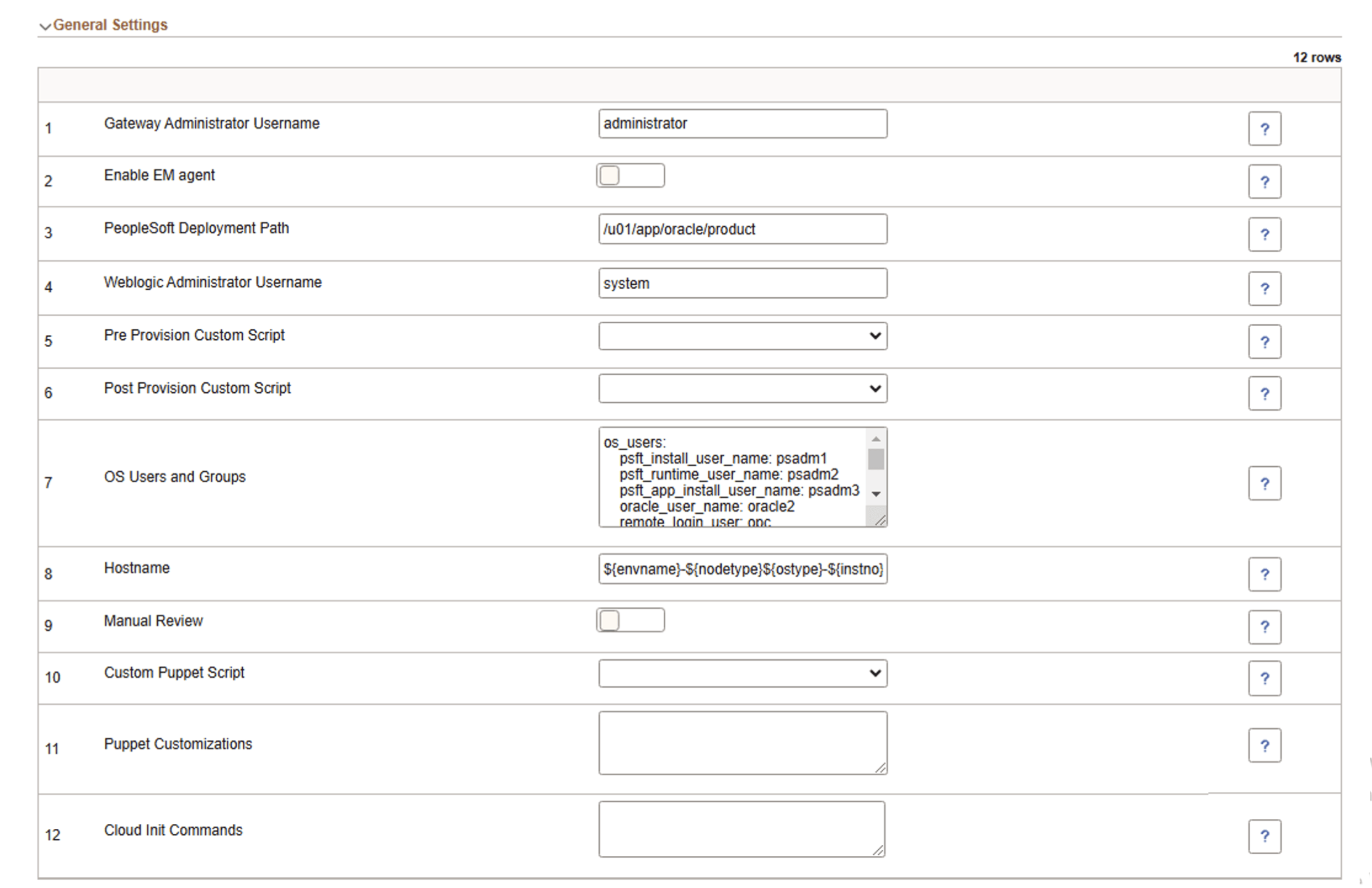1372x888 pixels.
Task: Click the Hostname help question mark
Action: pyautogui.click(x=1265, y=573)
